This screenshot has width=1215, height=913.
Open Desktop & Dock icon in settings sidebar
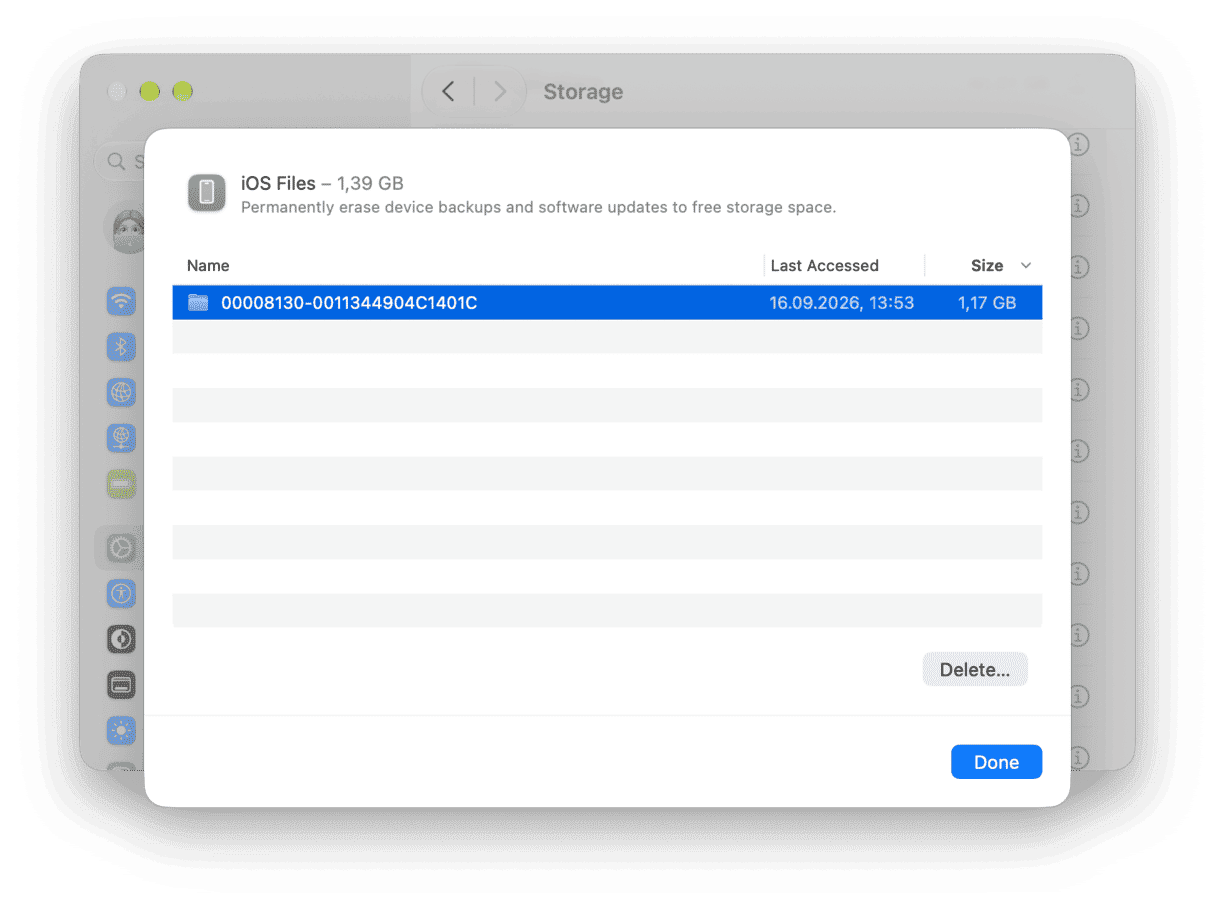(x=121, y=685)
